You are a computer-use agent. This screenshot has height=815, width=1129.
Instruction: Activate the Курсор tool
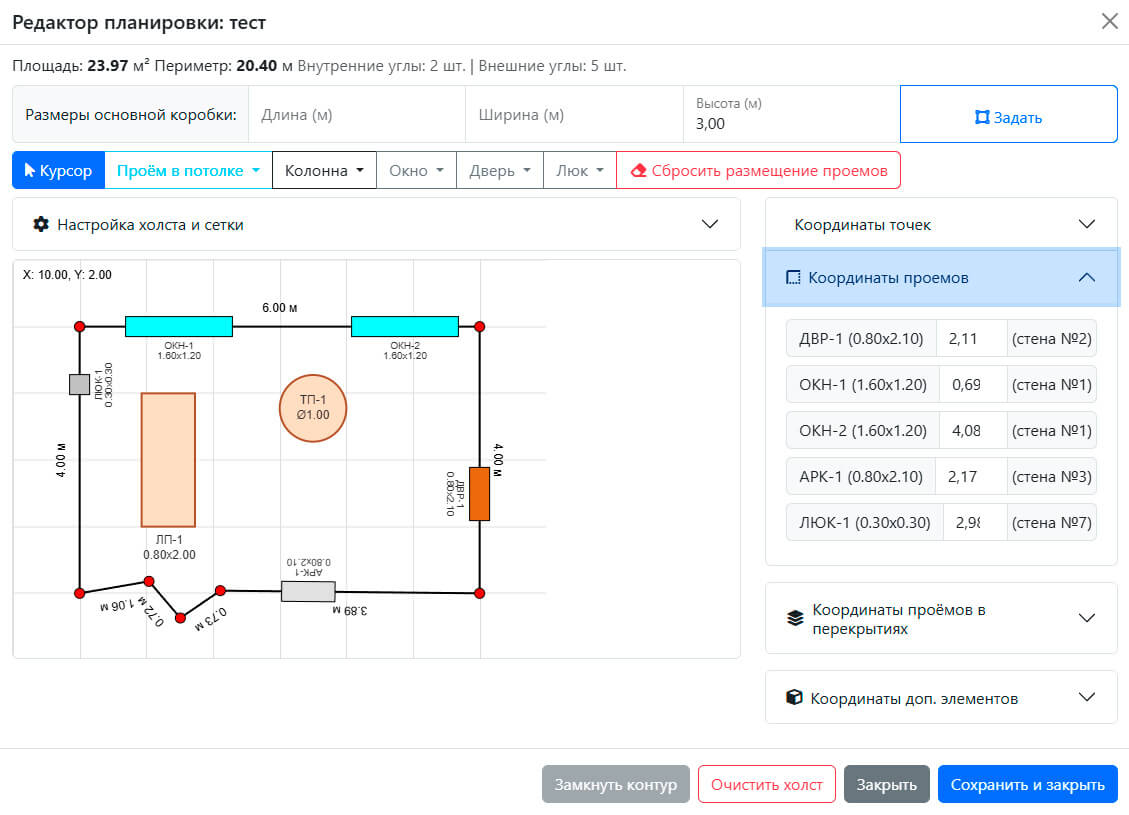[x=58, y=171]
